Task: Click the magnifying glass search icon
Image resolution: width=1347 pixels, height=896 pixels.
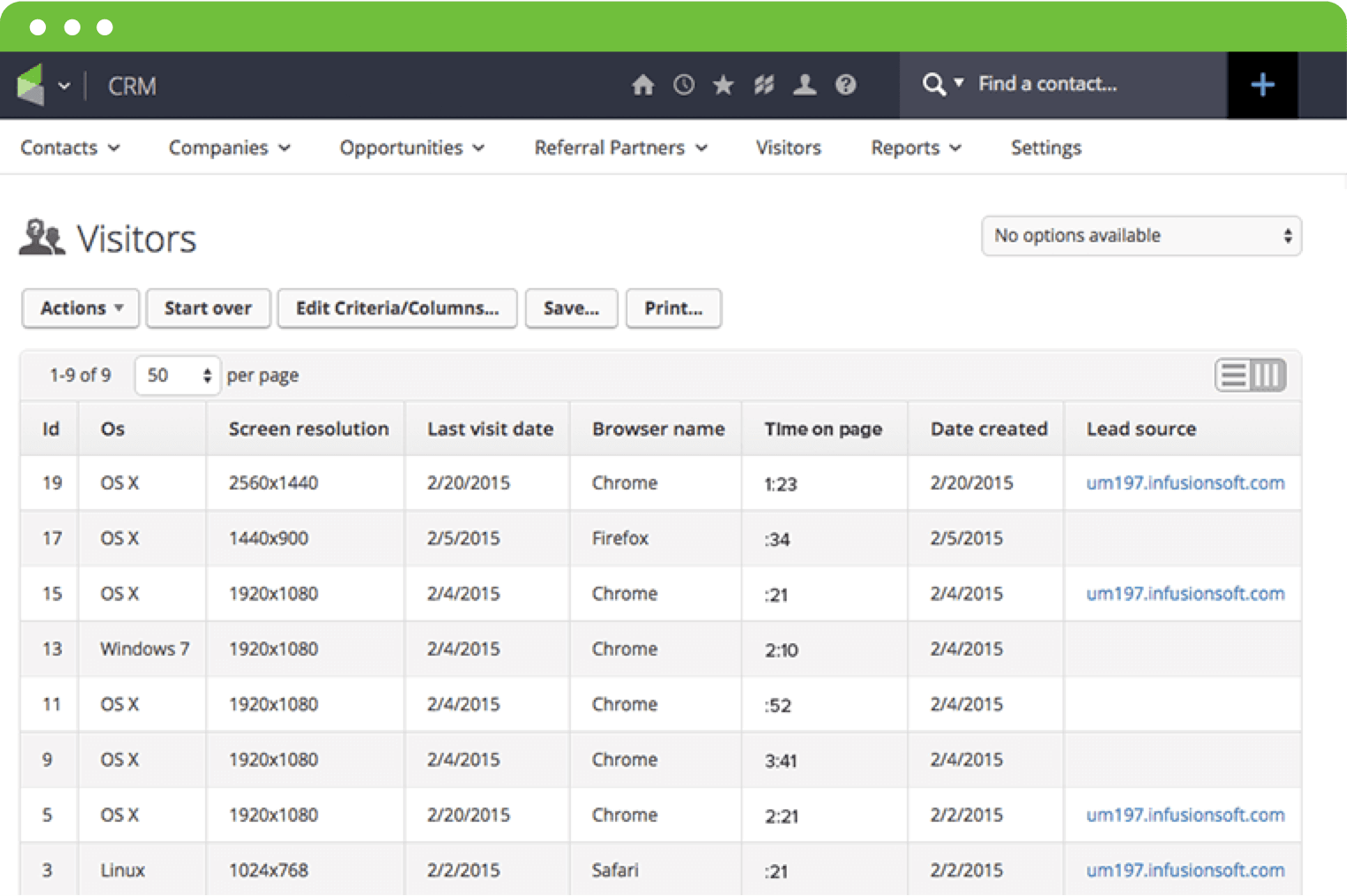Action: tap(933, 85)
